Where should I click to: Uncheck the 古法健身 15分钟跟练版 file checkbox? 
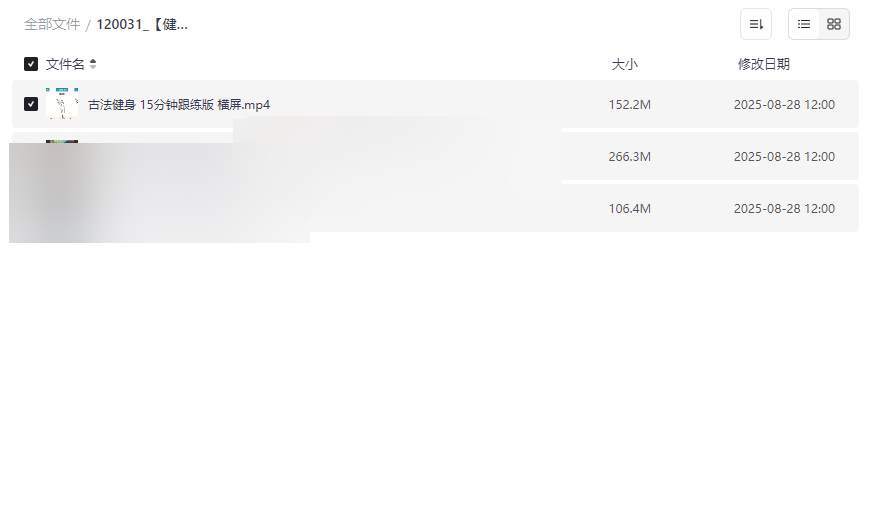coord(31,104)
